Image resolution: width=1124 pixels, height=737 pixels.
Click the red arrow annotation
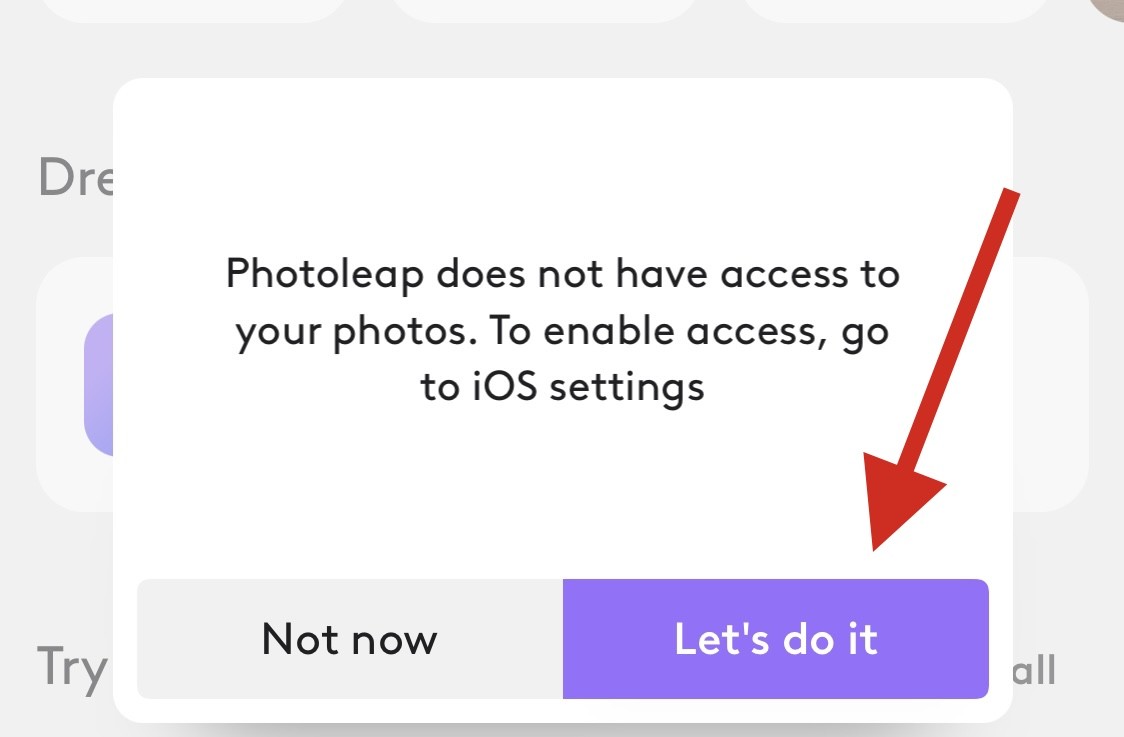tap(960, 340)
